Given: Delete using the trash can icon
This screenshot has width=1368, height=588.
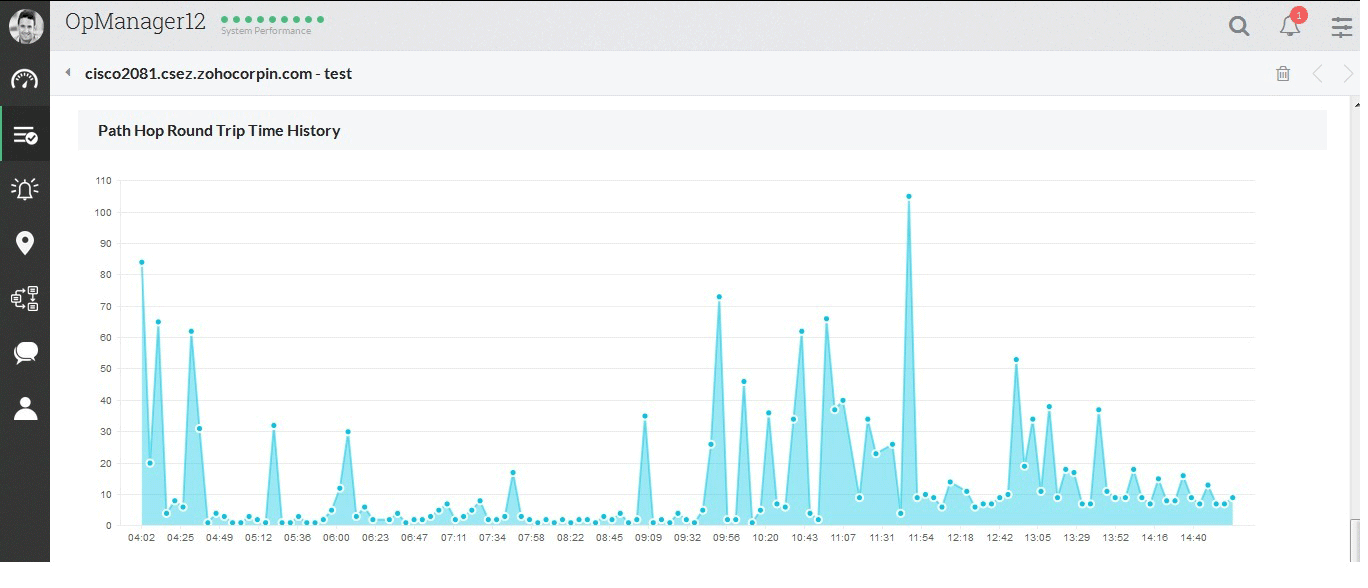Looking at the screenshot, I should coord(1283,73).
